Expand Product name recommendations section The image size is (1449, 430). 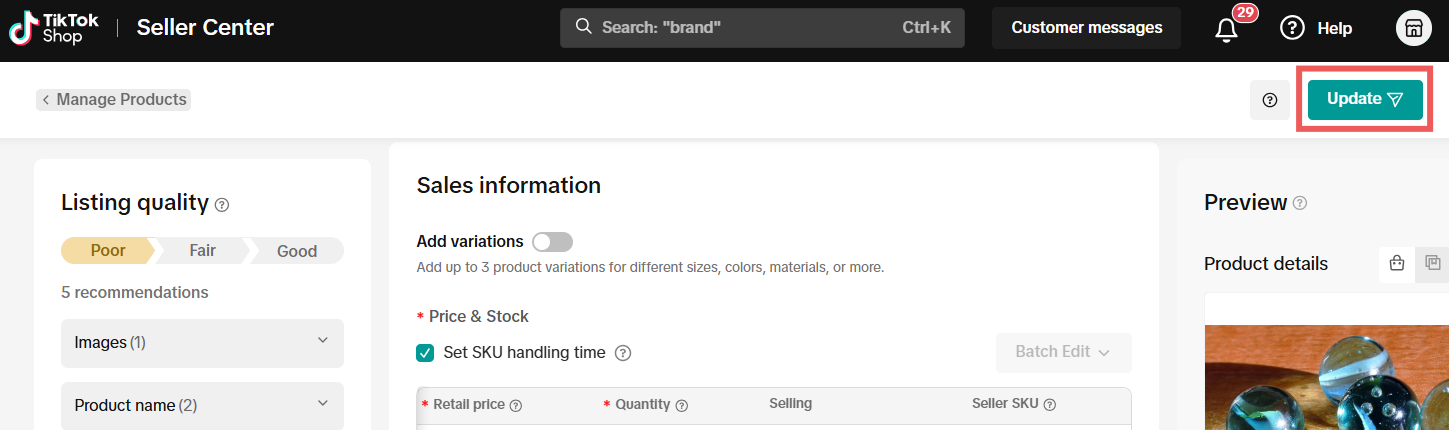[x=202, y=405]
